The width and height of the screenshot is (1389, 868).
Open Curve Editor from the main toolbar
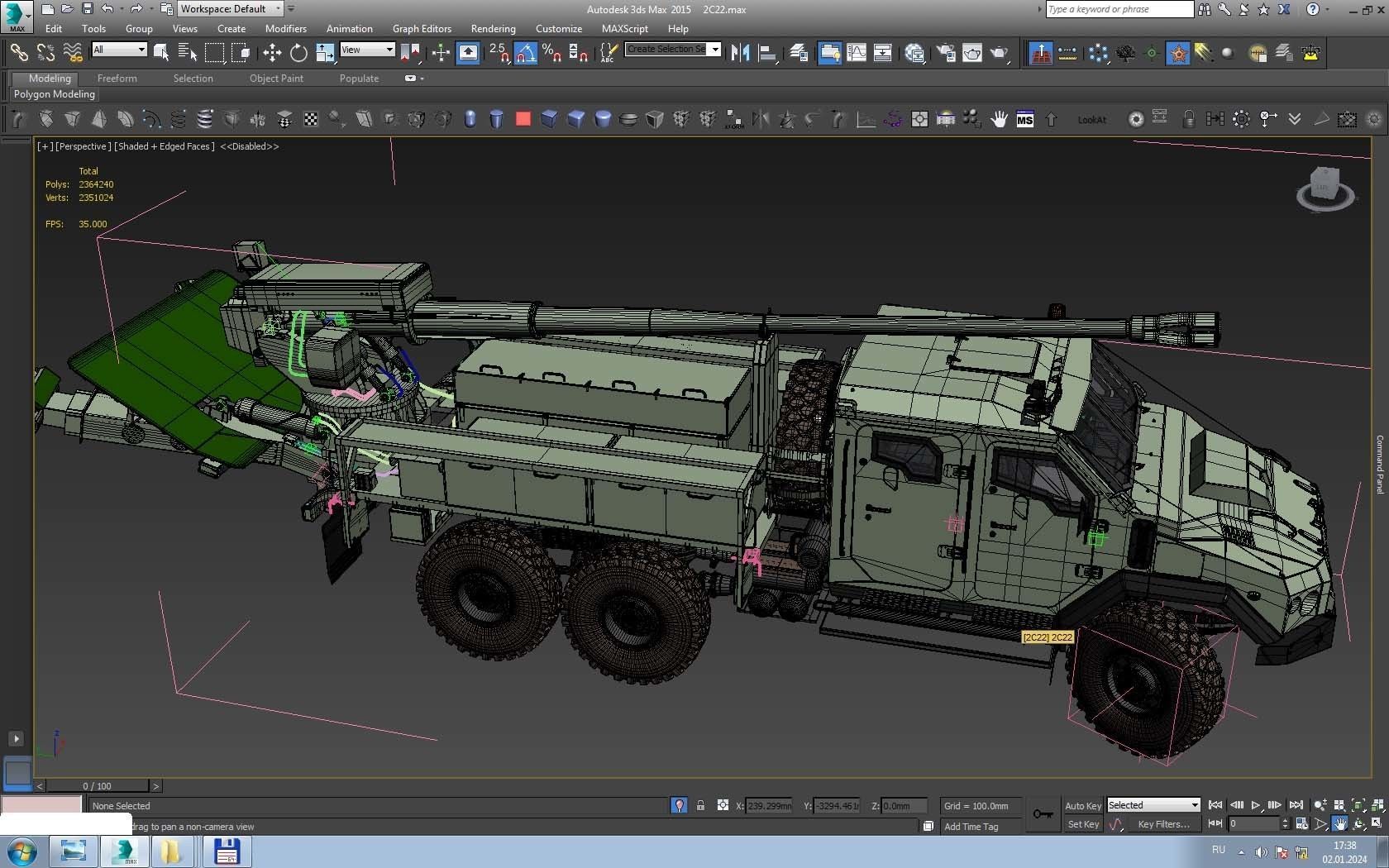(857, 53)
